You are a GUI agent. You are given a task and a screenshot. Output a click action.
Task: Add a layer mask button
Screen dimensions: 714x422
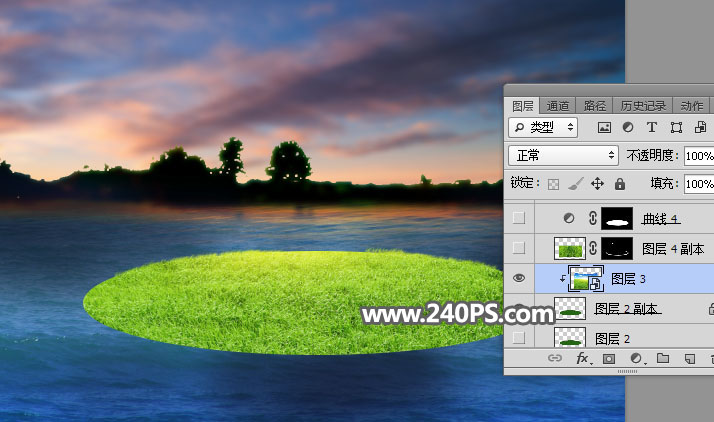[609, 358]
